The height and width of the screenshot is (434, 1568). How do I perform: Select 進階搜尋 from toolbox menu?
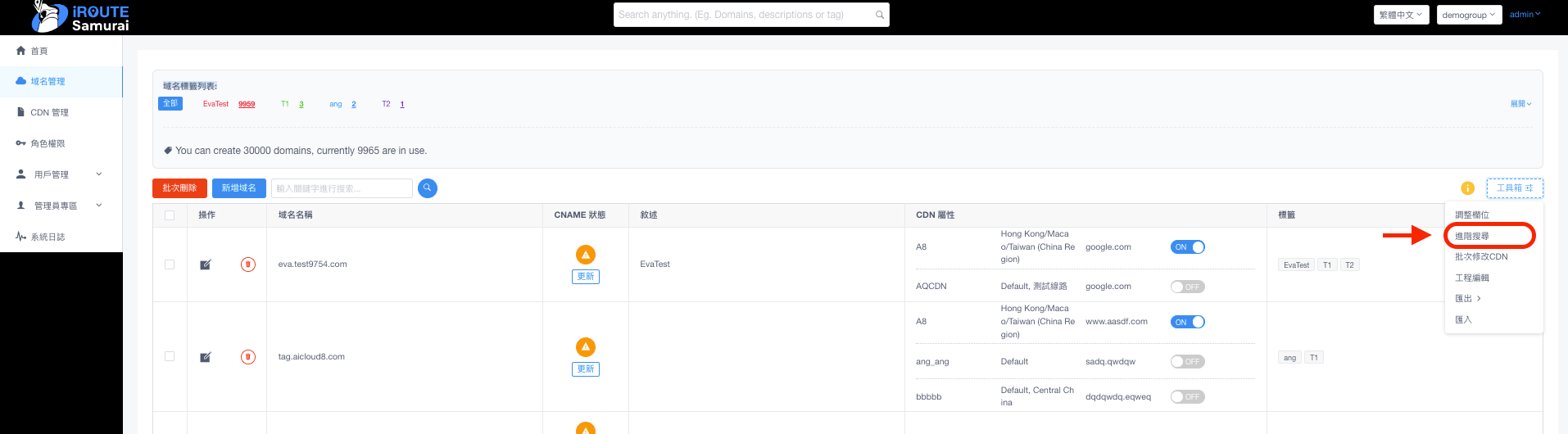(1472, 236)
